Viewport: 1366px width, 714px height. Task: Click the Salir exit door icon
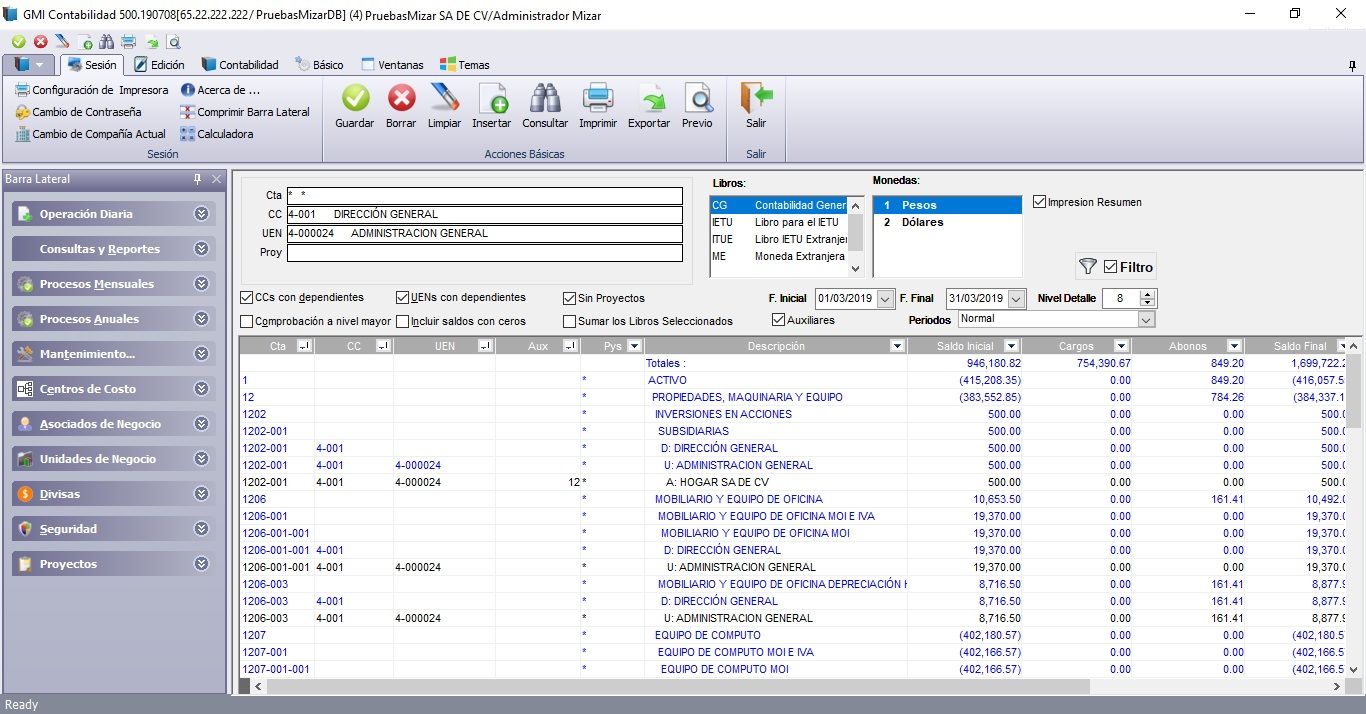(x=756, y=98)
